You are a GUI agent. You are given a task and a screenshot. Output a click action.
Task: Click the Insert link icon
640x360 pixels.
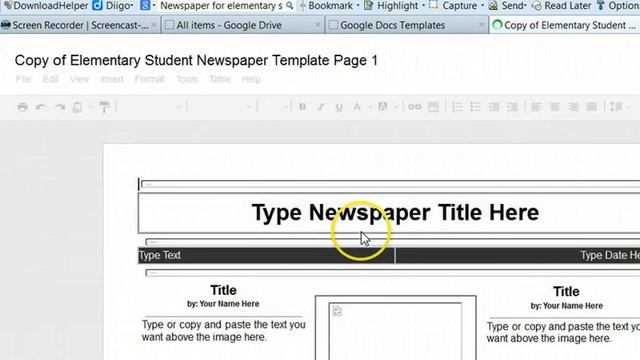[414, 107]
